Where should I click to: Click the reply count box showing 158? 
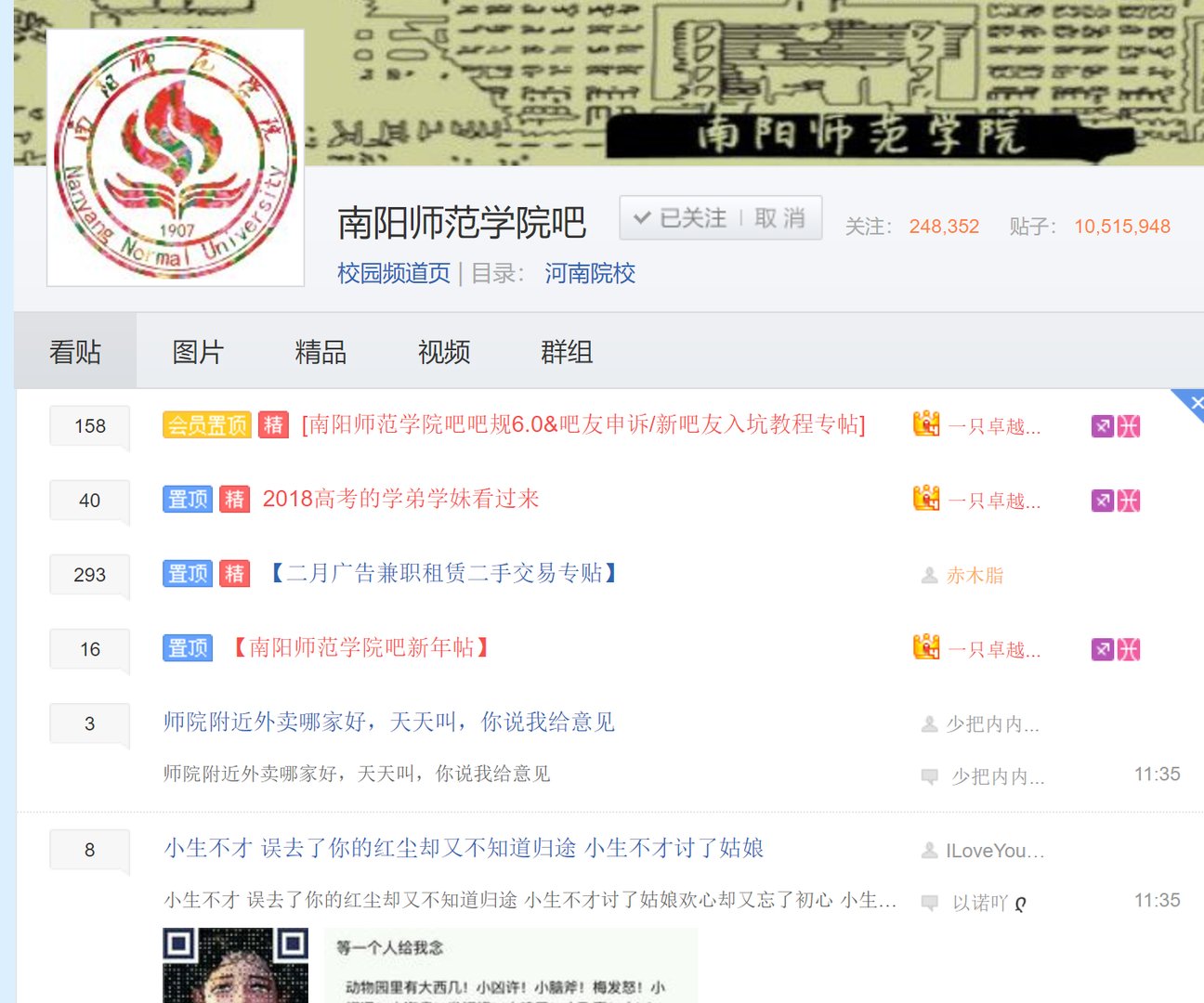click(88, 425)
